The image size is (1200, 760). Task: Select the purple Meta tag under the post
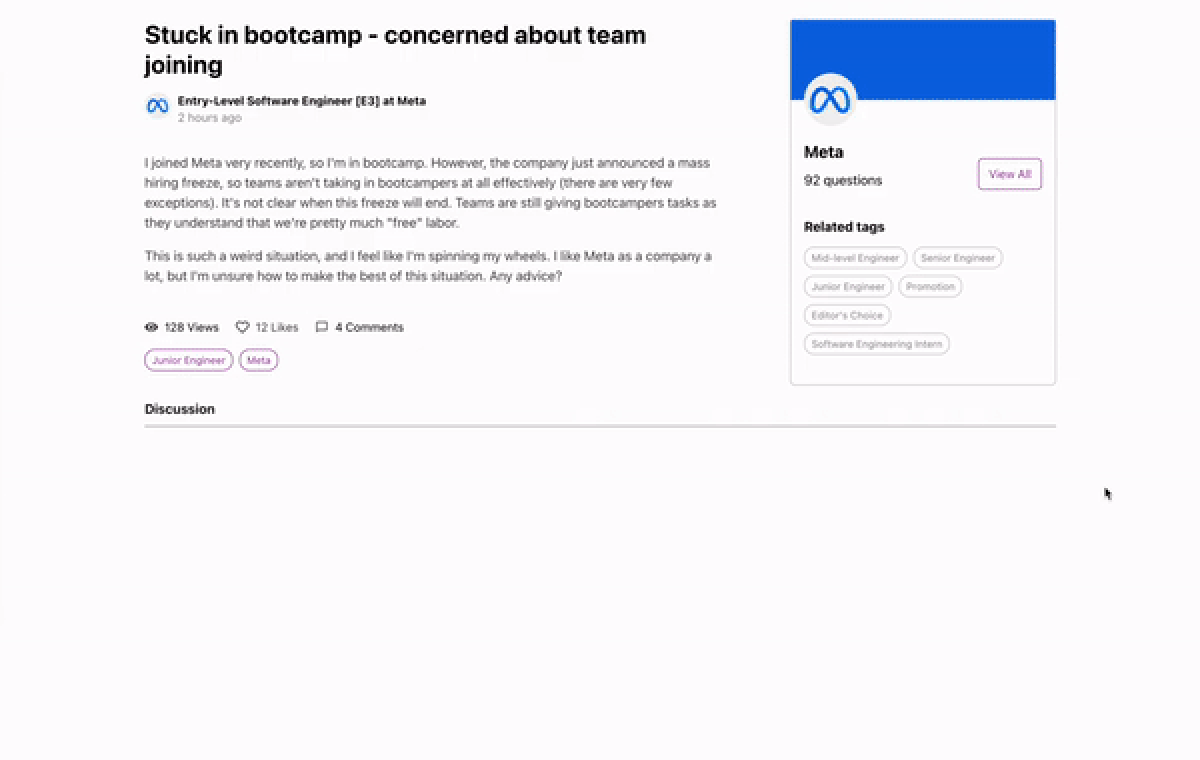pos(258,360)
